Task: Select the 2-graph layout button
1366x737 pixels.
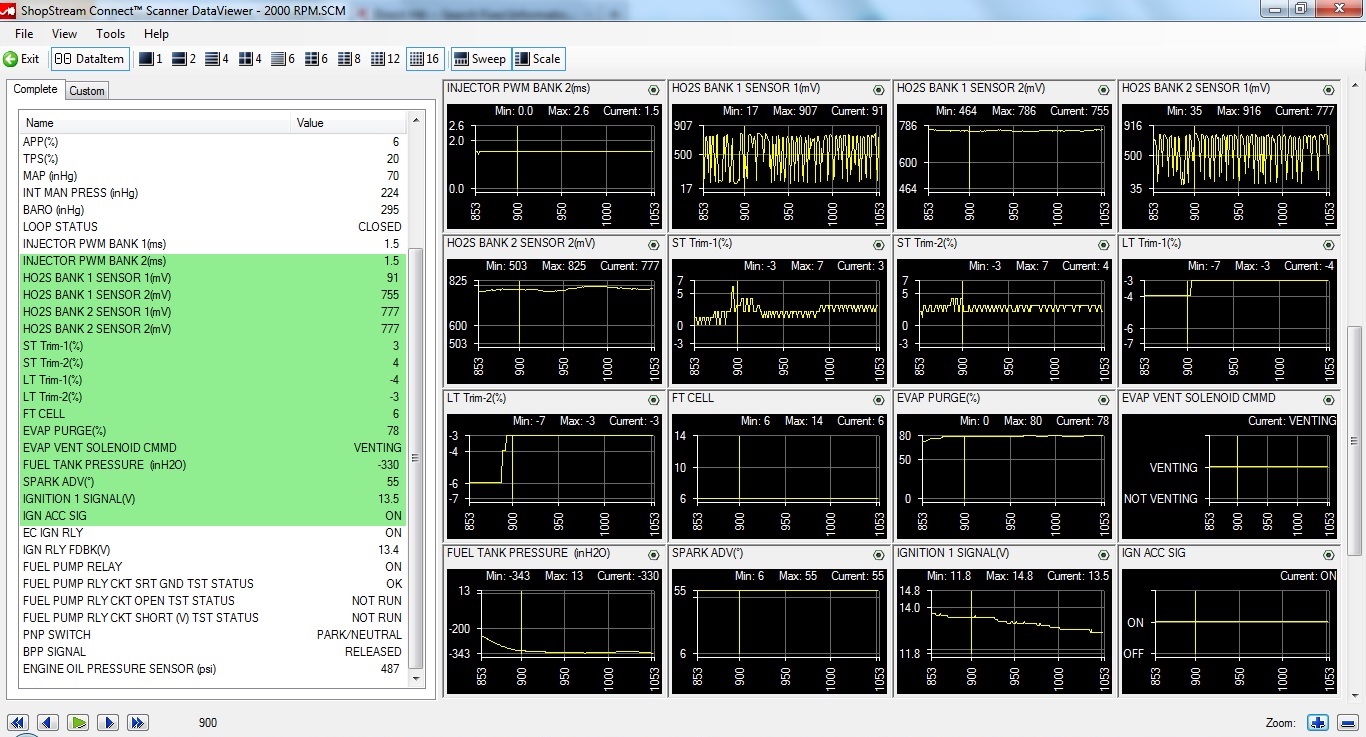Action: pos(184,59)
